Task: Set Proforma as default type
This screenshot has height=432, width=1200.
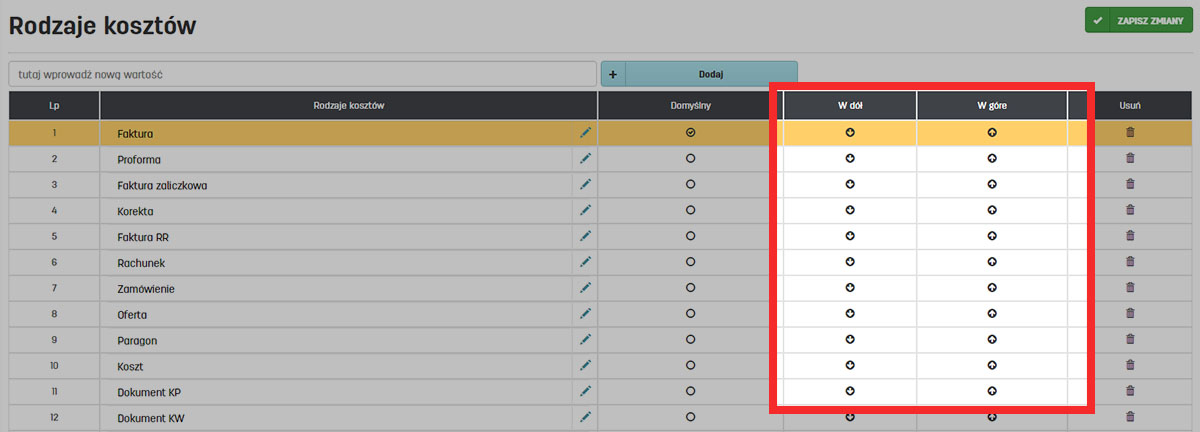Action: tap(690, 159)
